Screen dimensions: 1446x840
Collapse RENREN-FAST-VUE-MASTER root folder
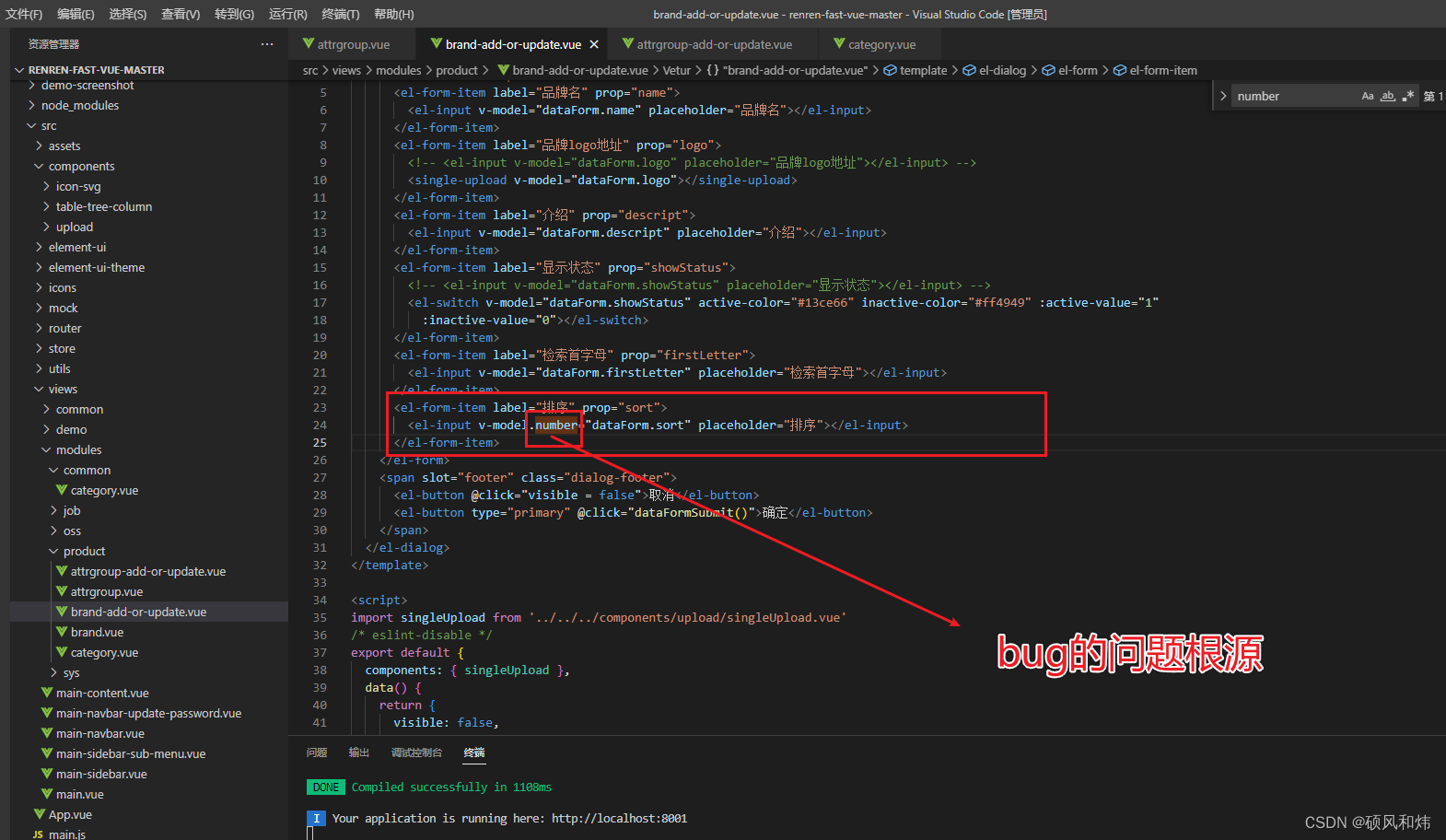[x=19, y=70]
